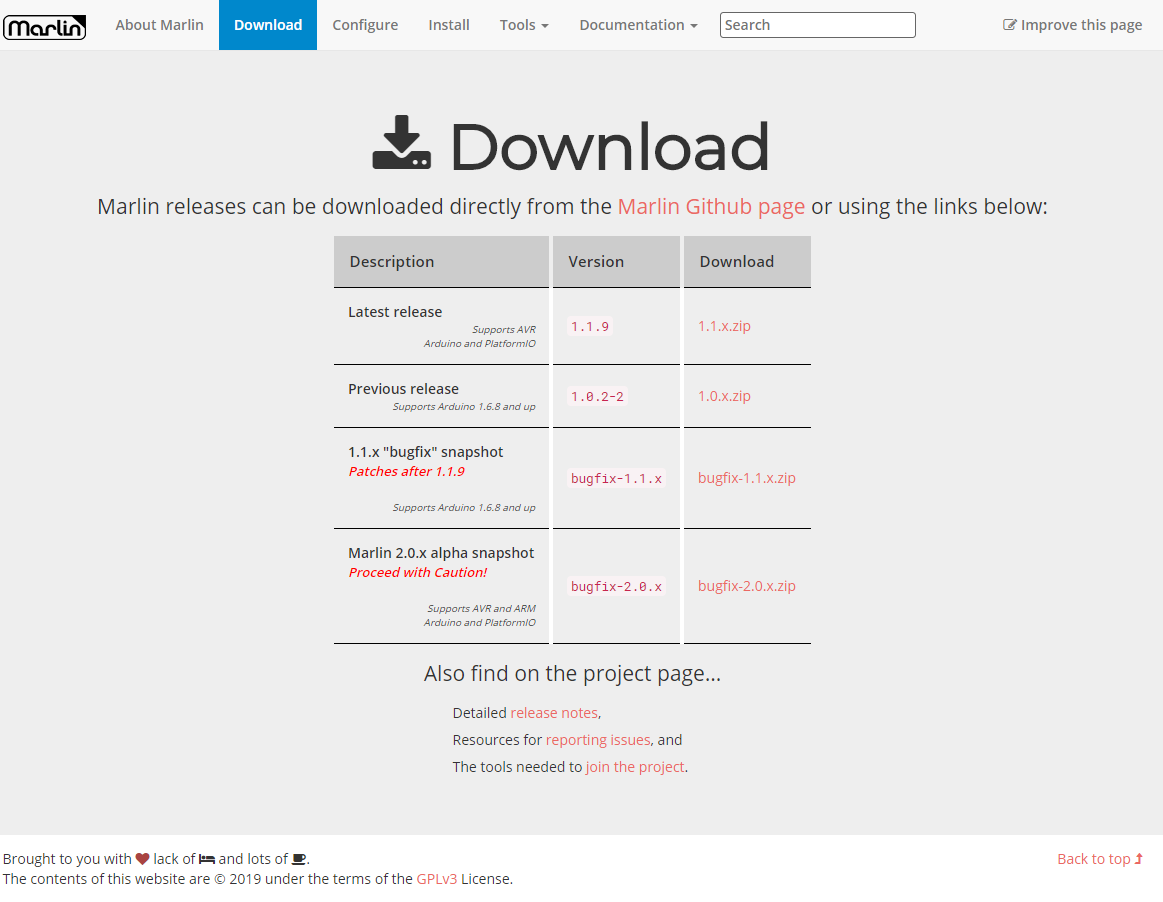Expand the Tools dropdown menu
The height and width of the screenshot is (902, 1163).
[x=524, y=25]
